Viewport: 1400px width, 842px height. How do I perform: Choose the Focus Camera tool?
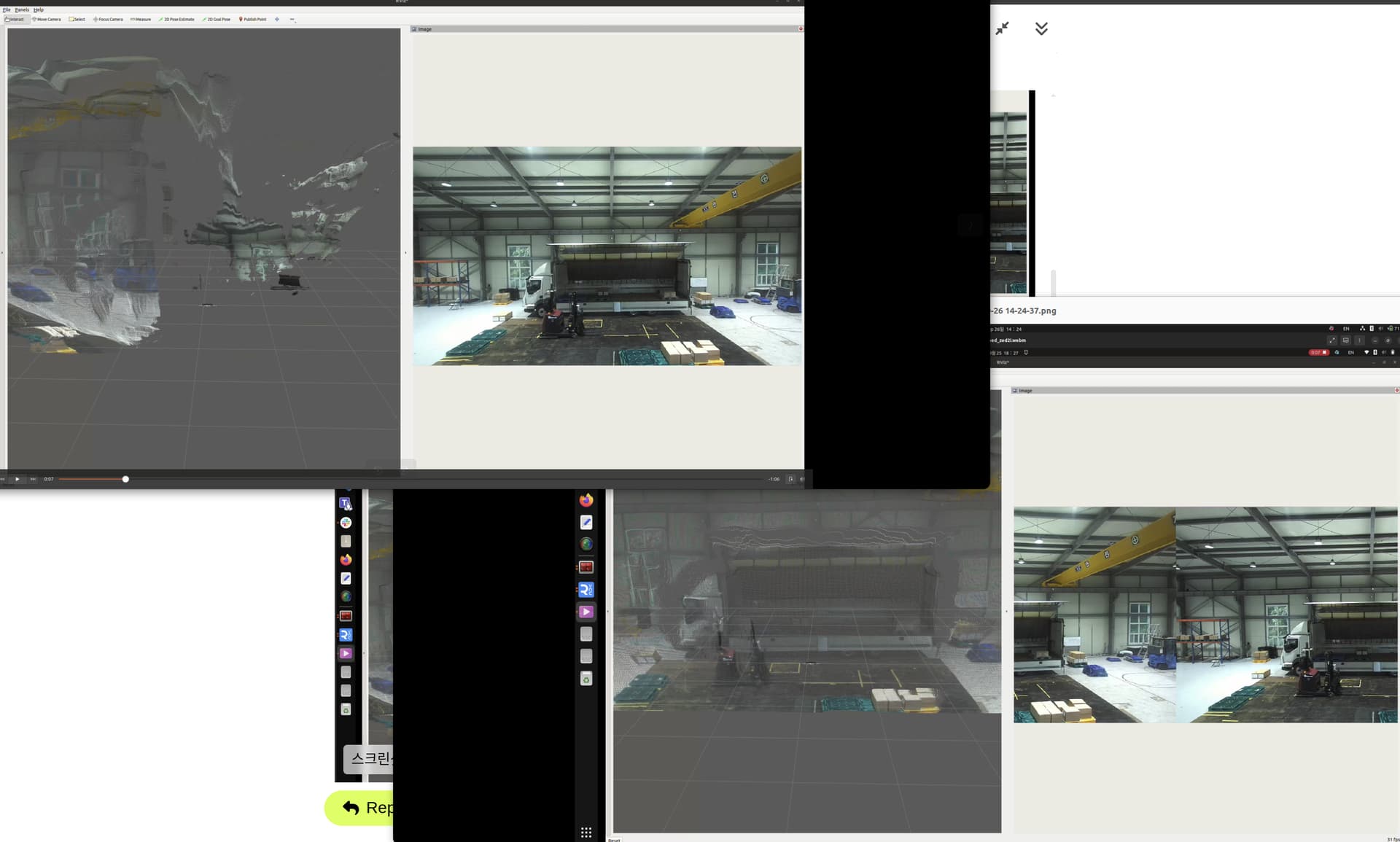[x=108, y=20]
